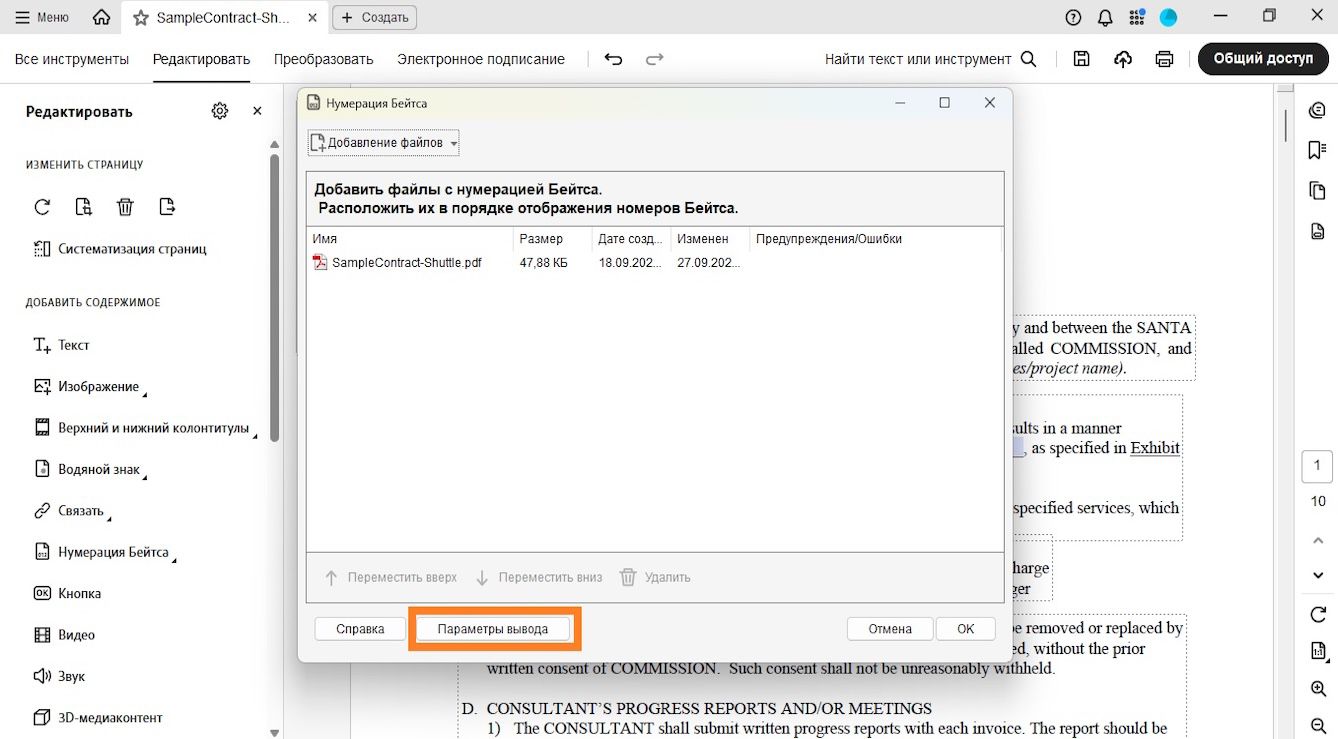
Task: Rotate view using right rail refresh icon
Action: 1317,614
